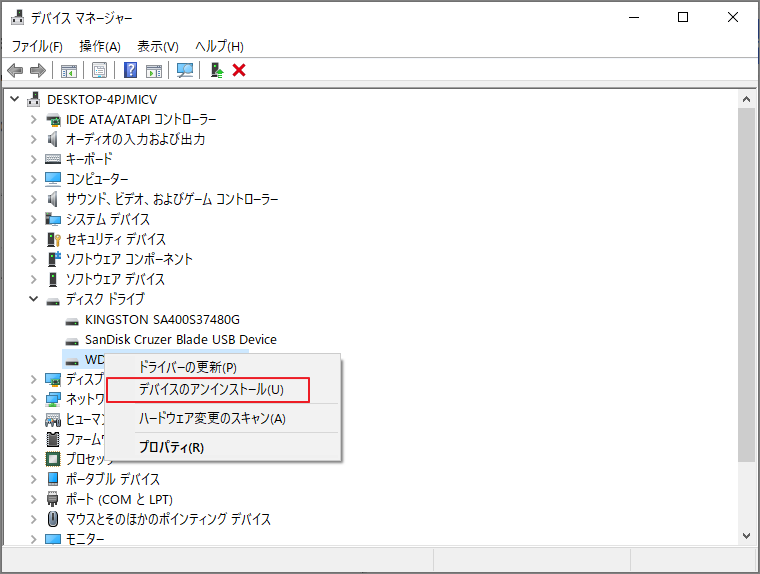The width and height of the screenshot is (760, 574).
Task: Click the Properties toolbar icon
Action: [x=99, y=71]
